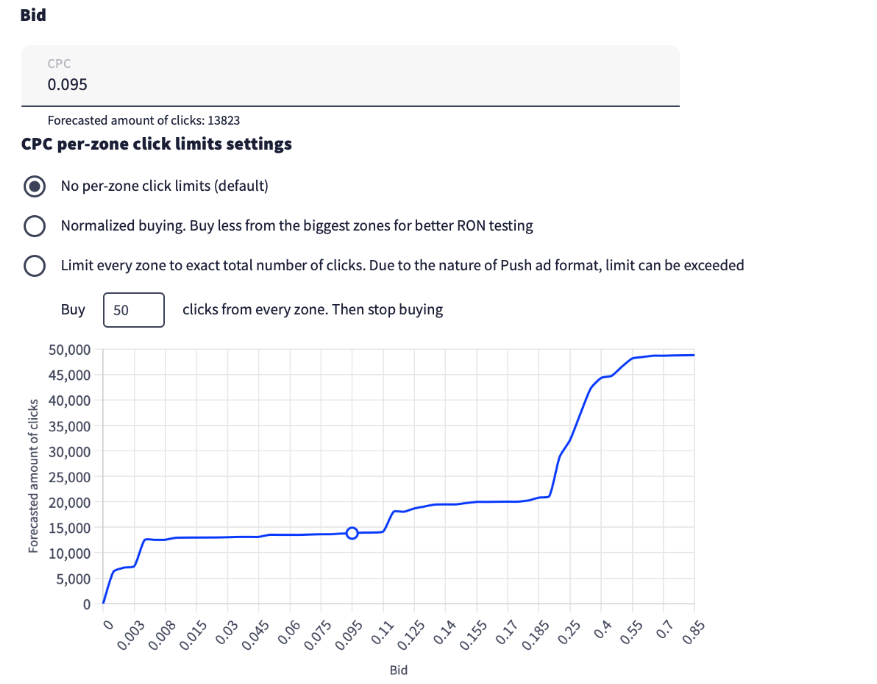The width and height of the screenshot is (877, 684).
Task: Click the 25,000 label on the clicks axis
Action: 69,477
